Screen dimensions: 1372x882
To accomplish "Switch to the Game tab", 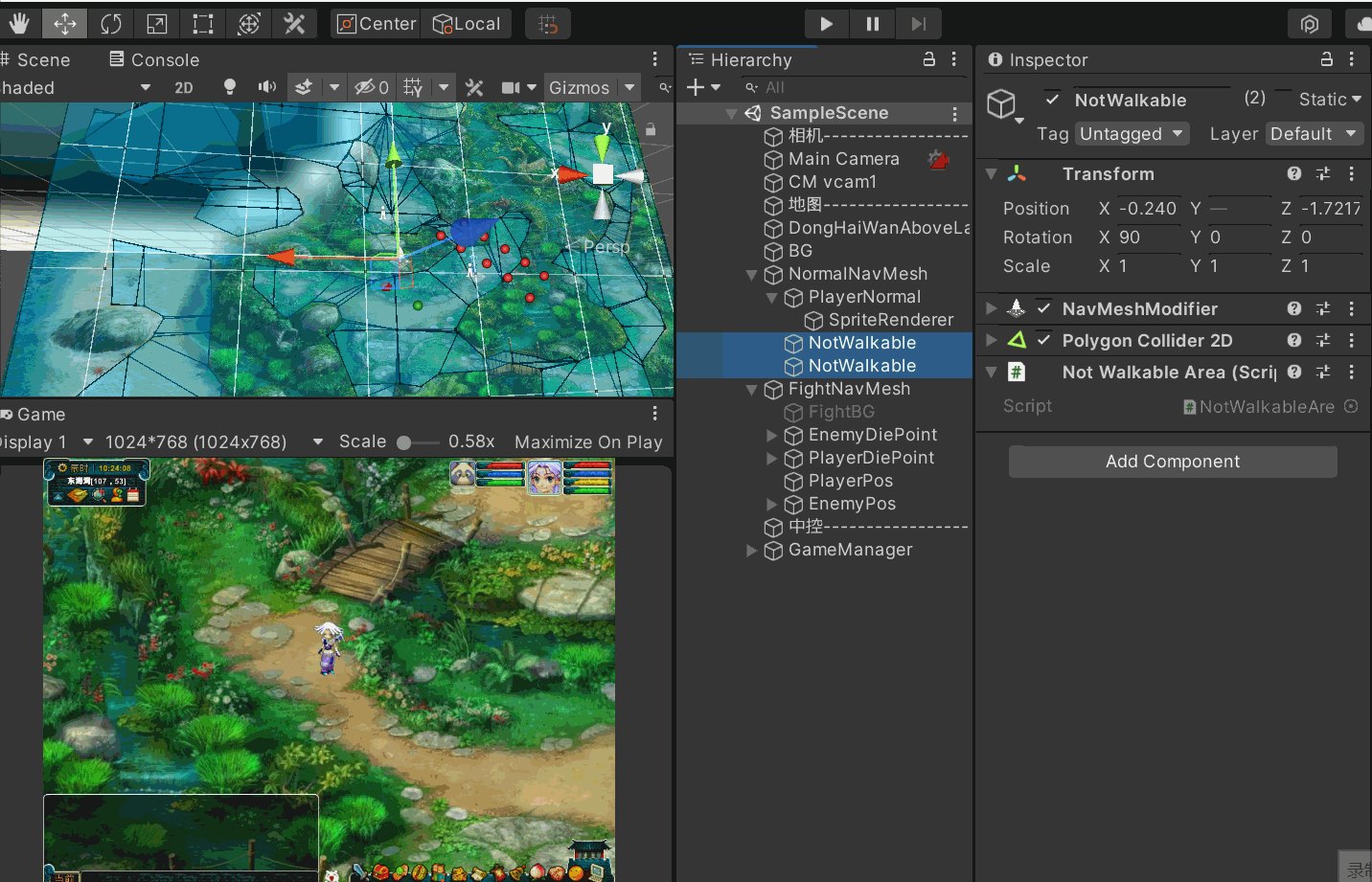I will 34,414.
